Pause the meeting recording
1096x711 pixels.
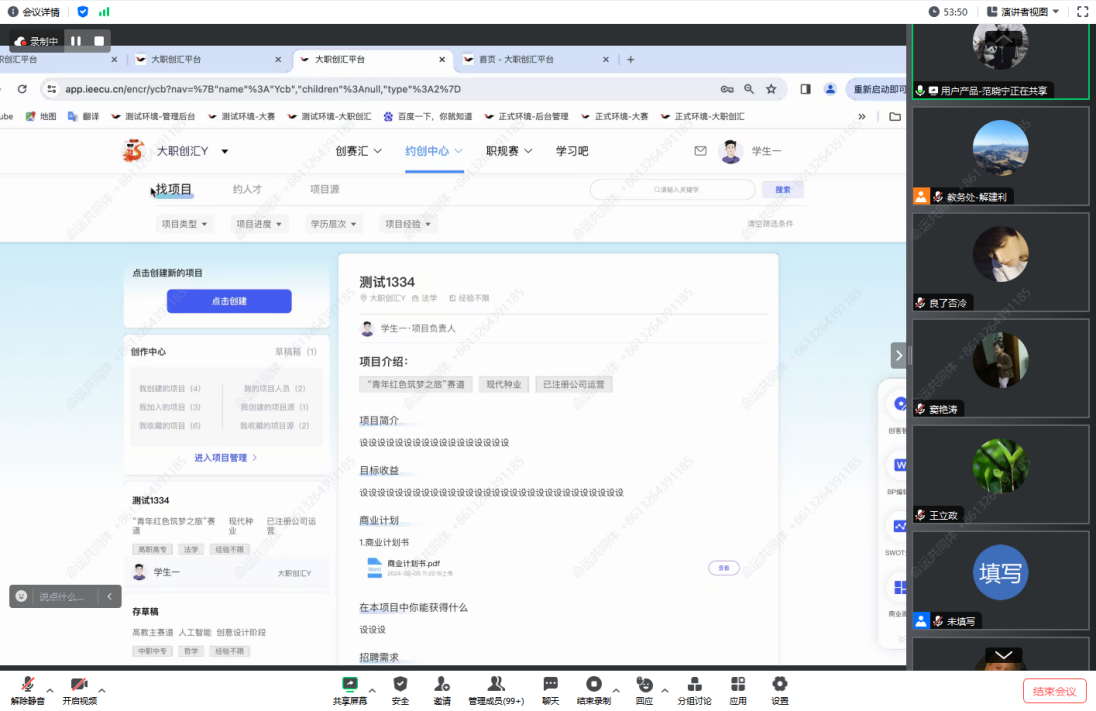coord(76,41)
